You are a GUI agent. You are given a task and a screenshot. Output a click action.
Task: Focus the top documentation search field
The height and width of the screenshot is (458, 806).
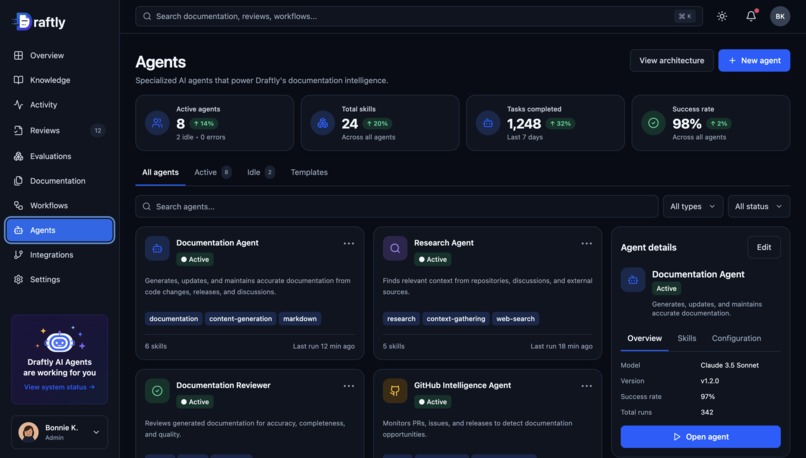pos(418,16)
